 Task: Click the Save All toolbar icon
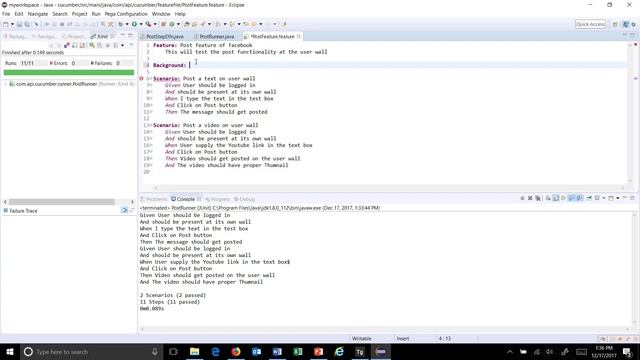click(27, 24)
